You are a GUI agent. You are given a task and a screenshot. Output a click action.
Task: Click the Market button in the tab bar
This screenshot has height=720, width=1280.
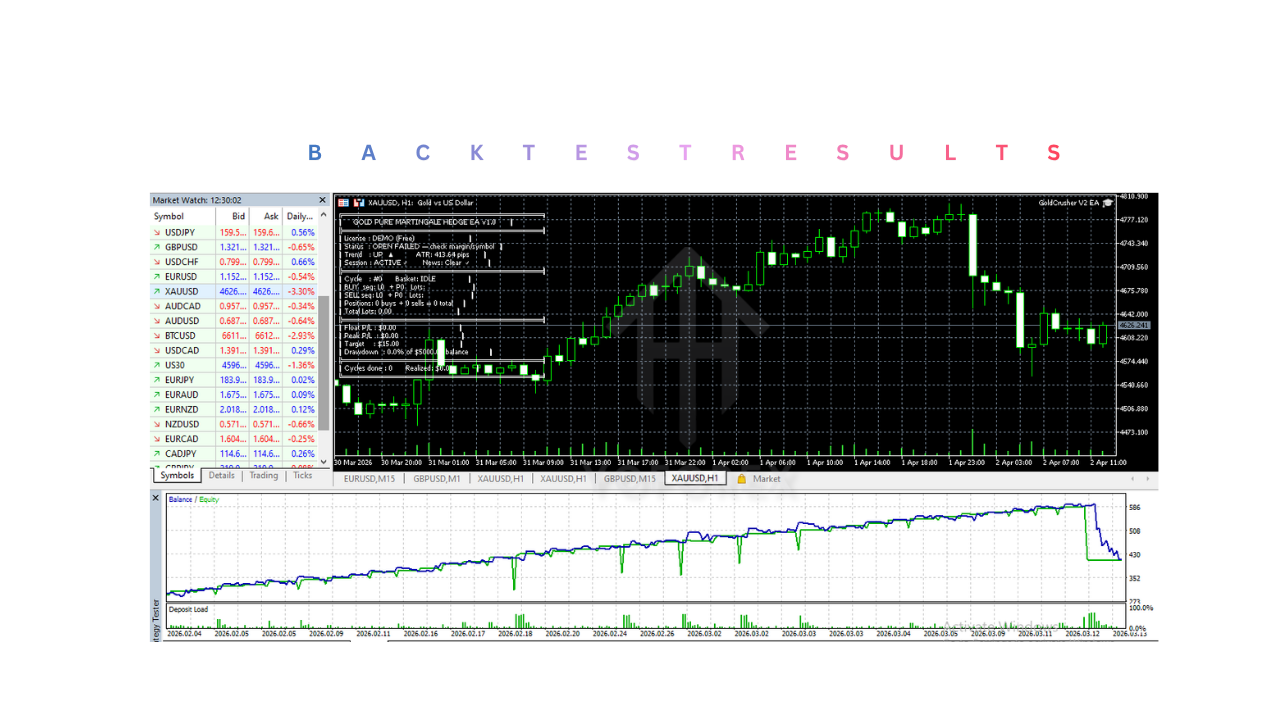point(768,478)
